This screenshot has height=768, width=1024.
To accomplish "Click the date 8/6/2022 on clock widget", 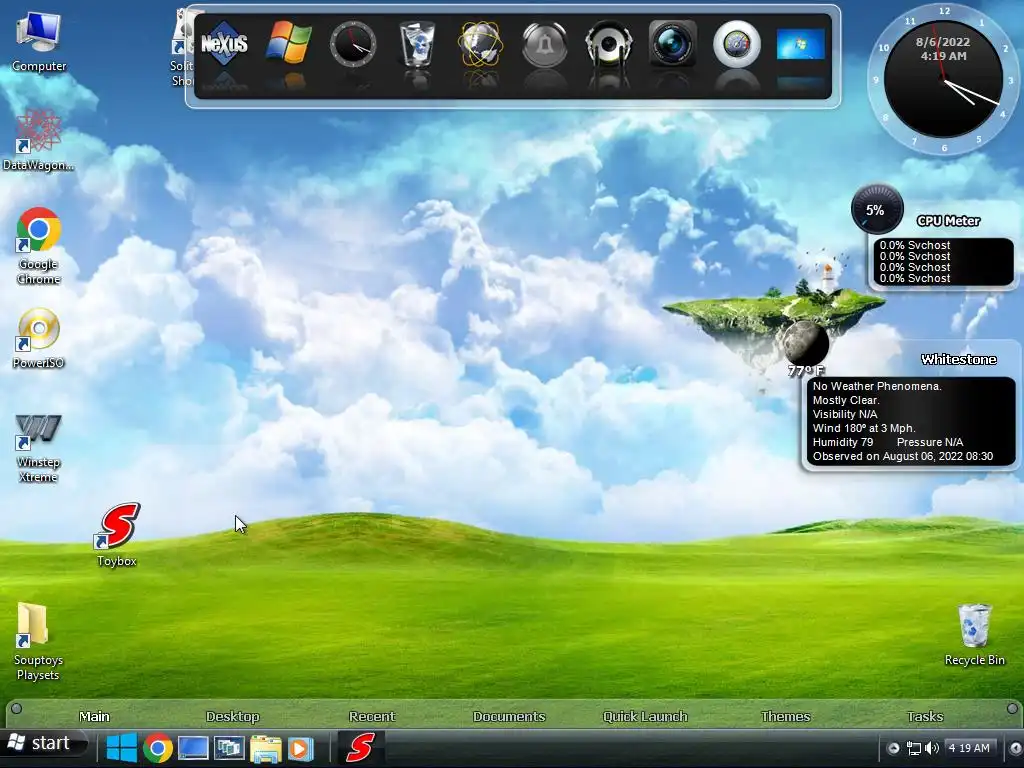I will coord(942,42).
